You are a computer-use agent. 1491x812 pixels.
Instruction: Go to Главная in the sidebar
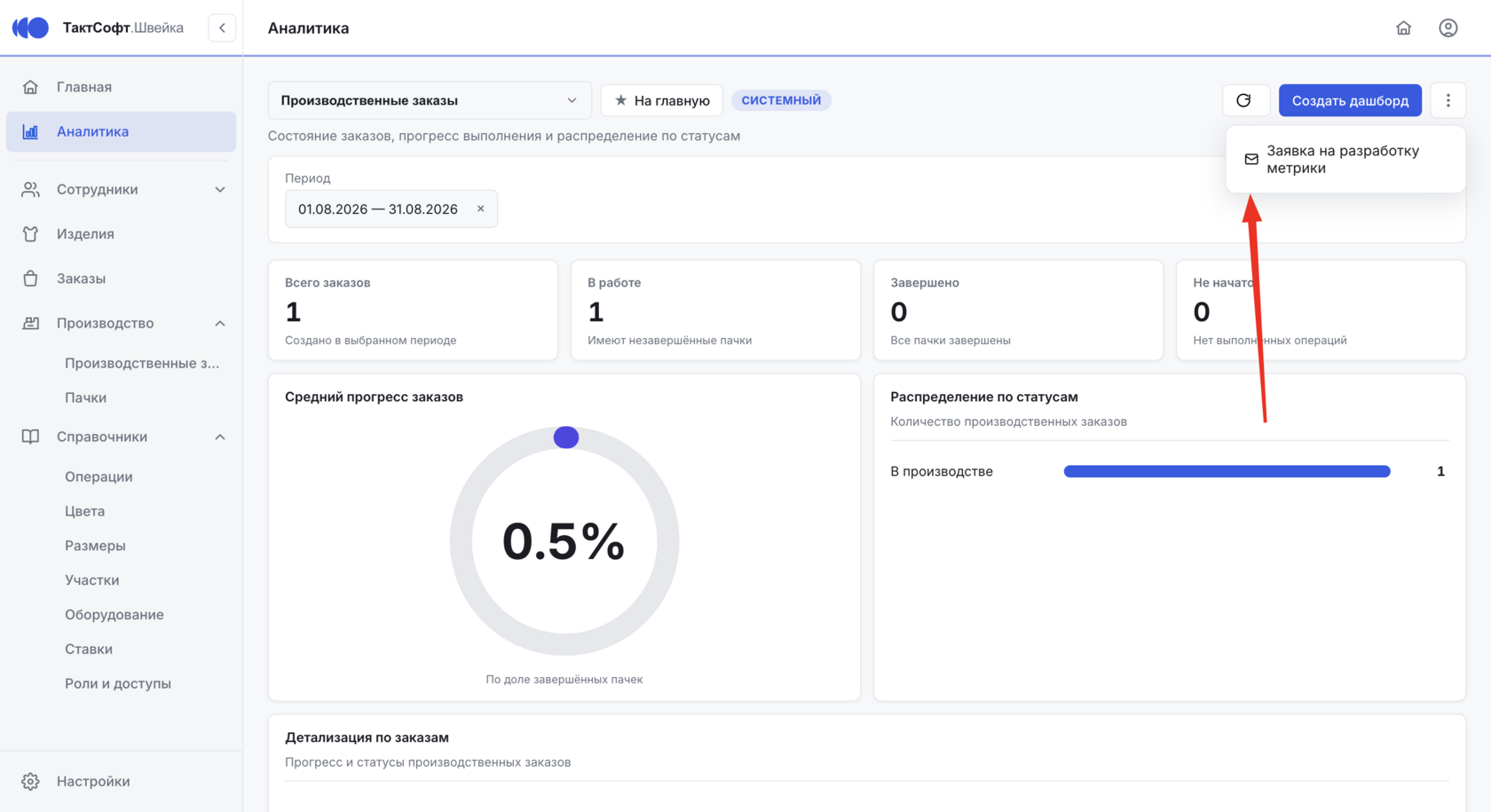point(122,87)
